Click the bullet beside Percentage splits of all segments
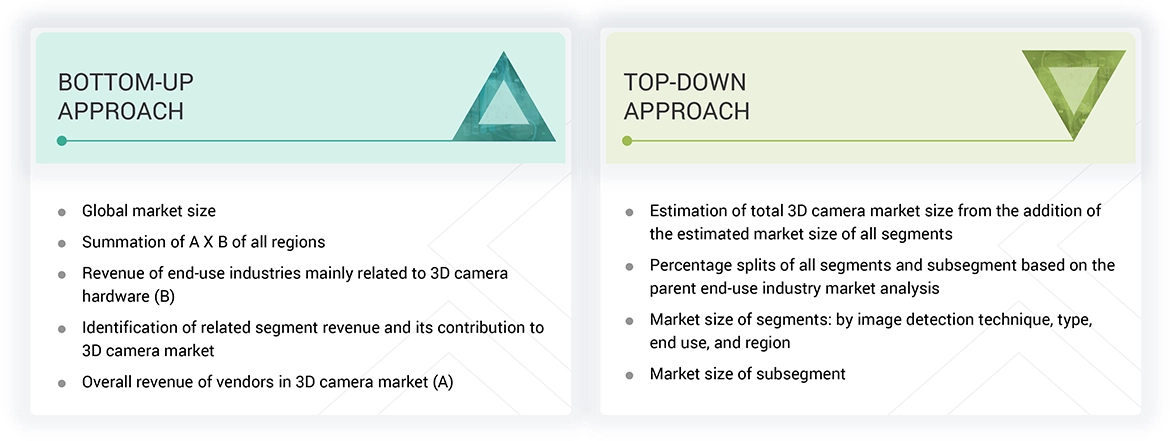The width and height of the screenshot is (1170, 441). (629, 267)
